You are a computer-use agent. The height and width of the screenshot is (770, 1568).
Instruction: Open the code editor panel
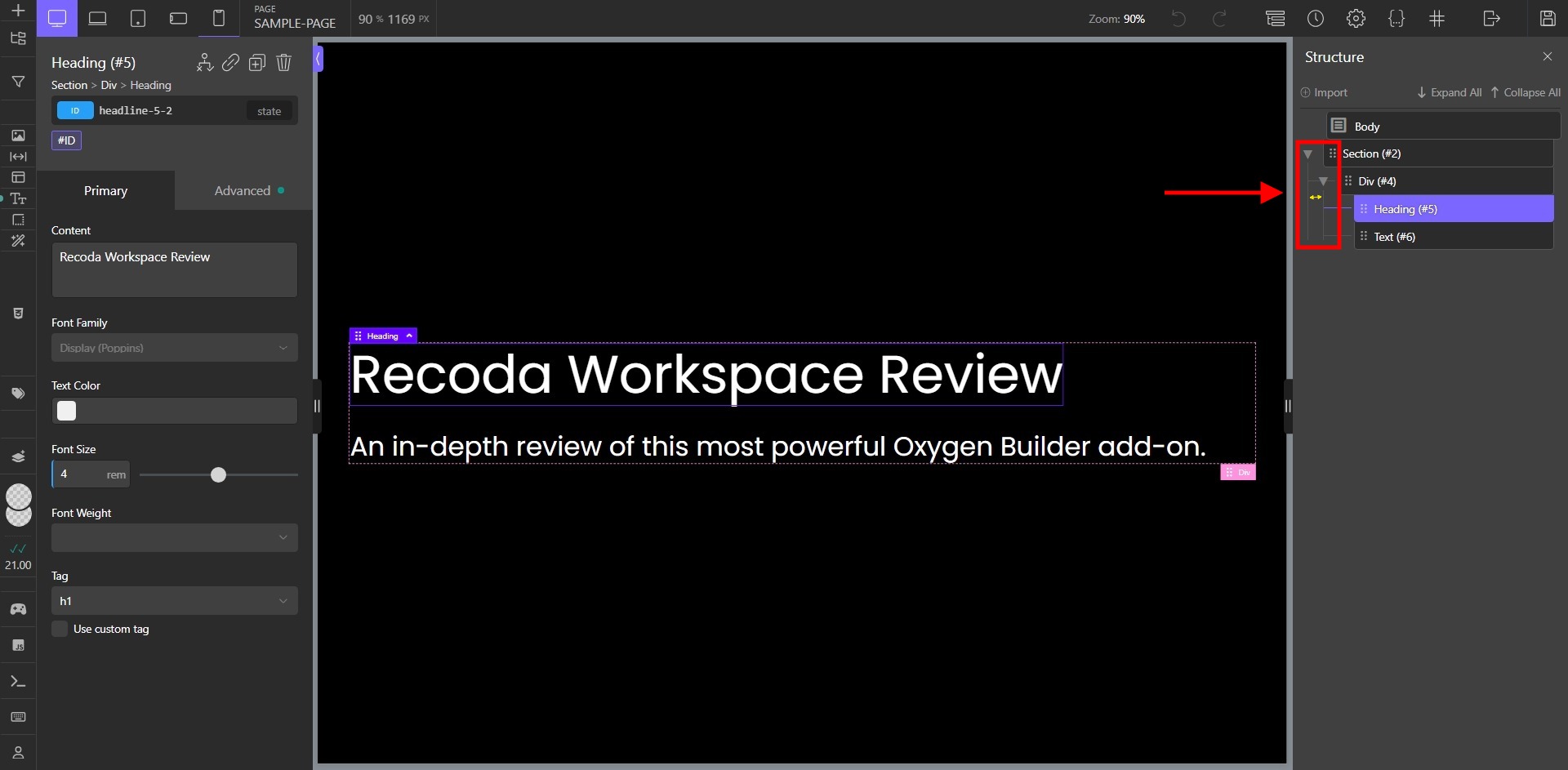[1396, 18]
